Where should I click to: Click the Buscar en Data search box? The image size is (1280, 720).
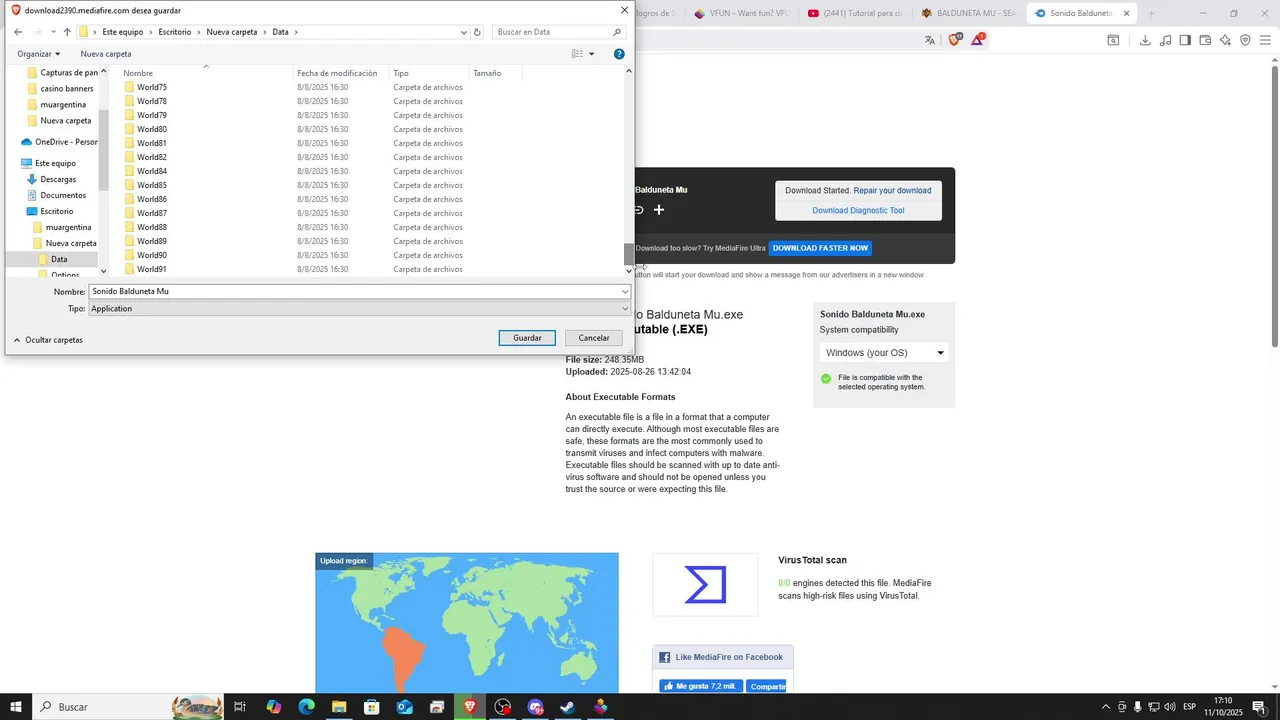click(x=560, y=32)
